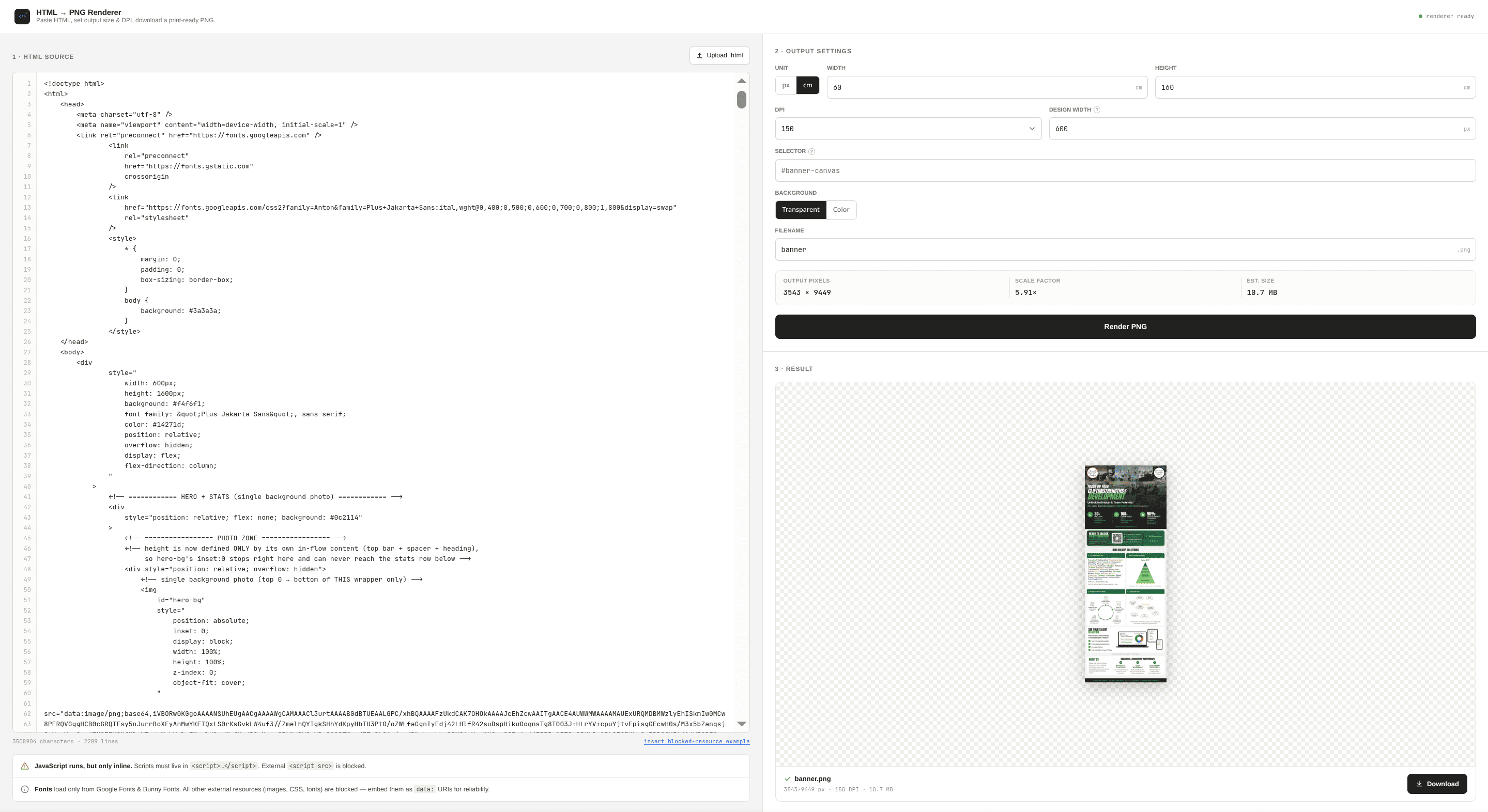Click the 'flex-direction: column;' code line

pyautogui.click(x=171, y=466)
